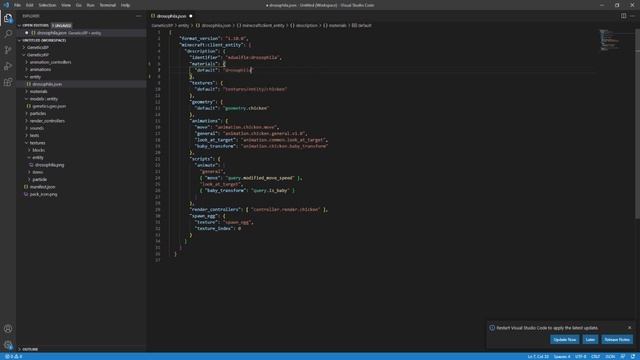Click GeneticsRP breadcrumb segment

(x=162, y=25)
